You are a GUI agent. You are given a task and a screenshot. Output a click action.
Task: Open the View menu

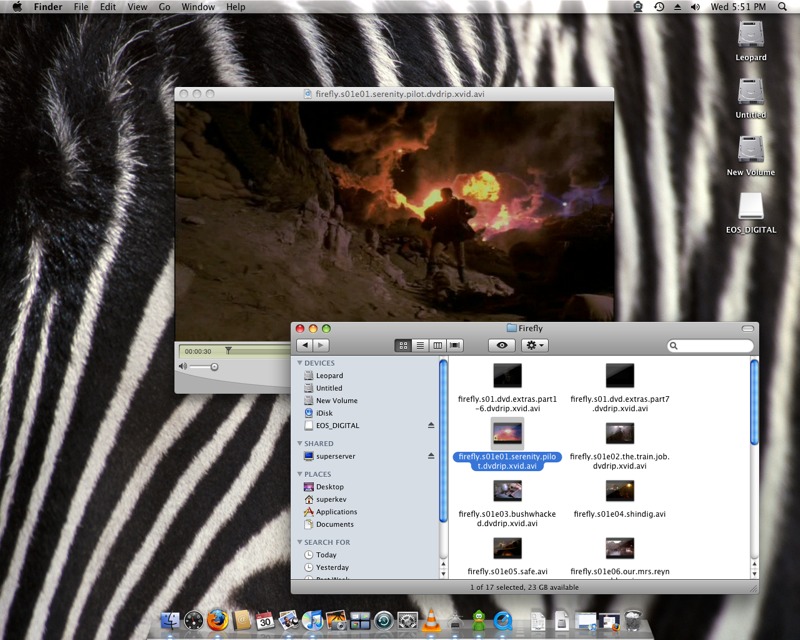click(137, 7)
